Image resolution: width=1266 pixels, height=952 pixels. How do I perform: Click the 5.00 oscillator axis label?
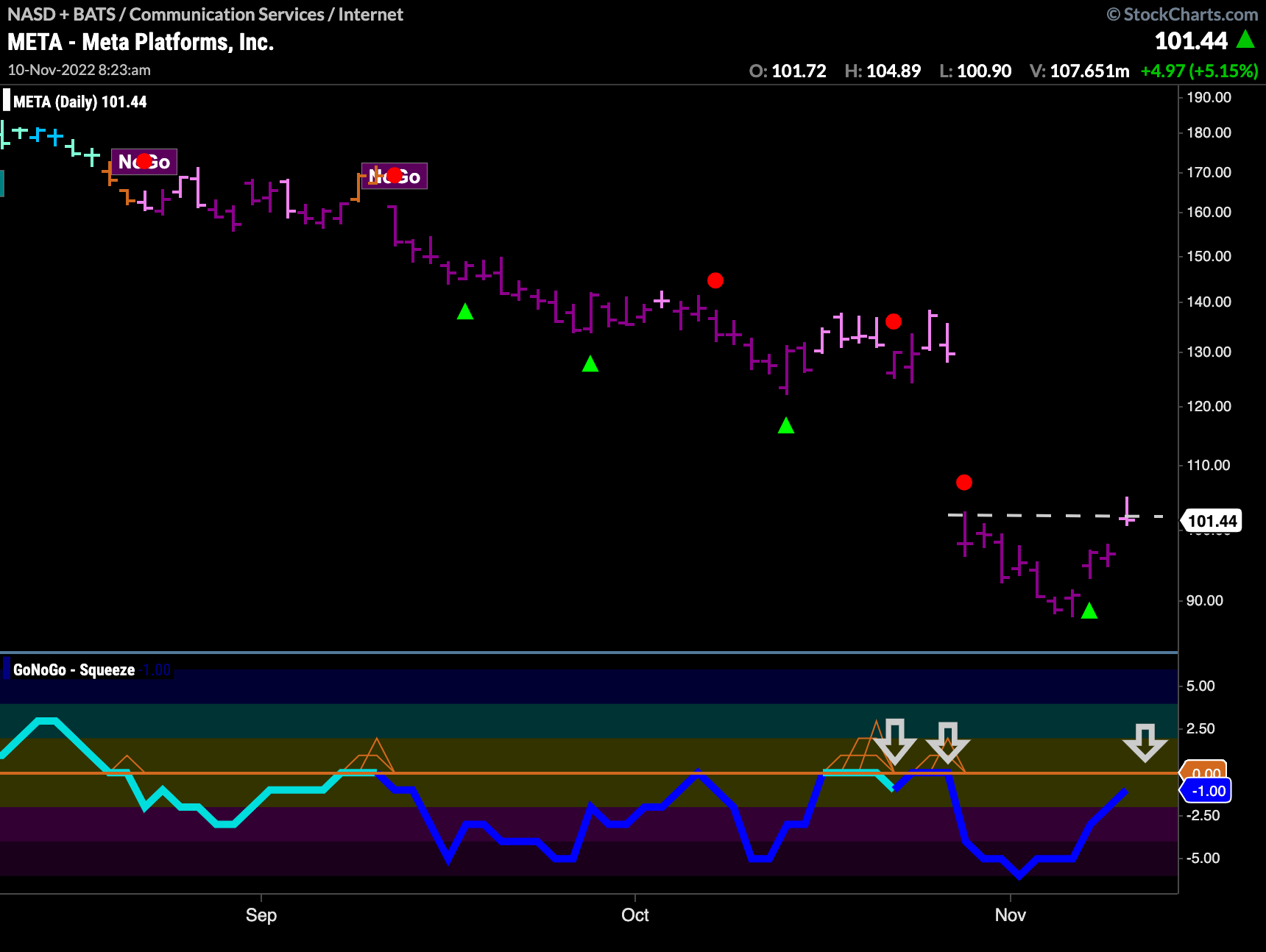pyautogui.click(x=1200, y=686)
